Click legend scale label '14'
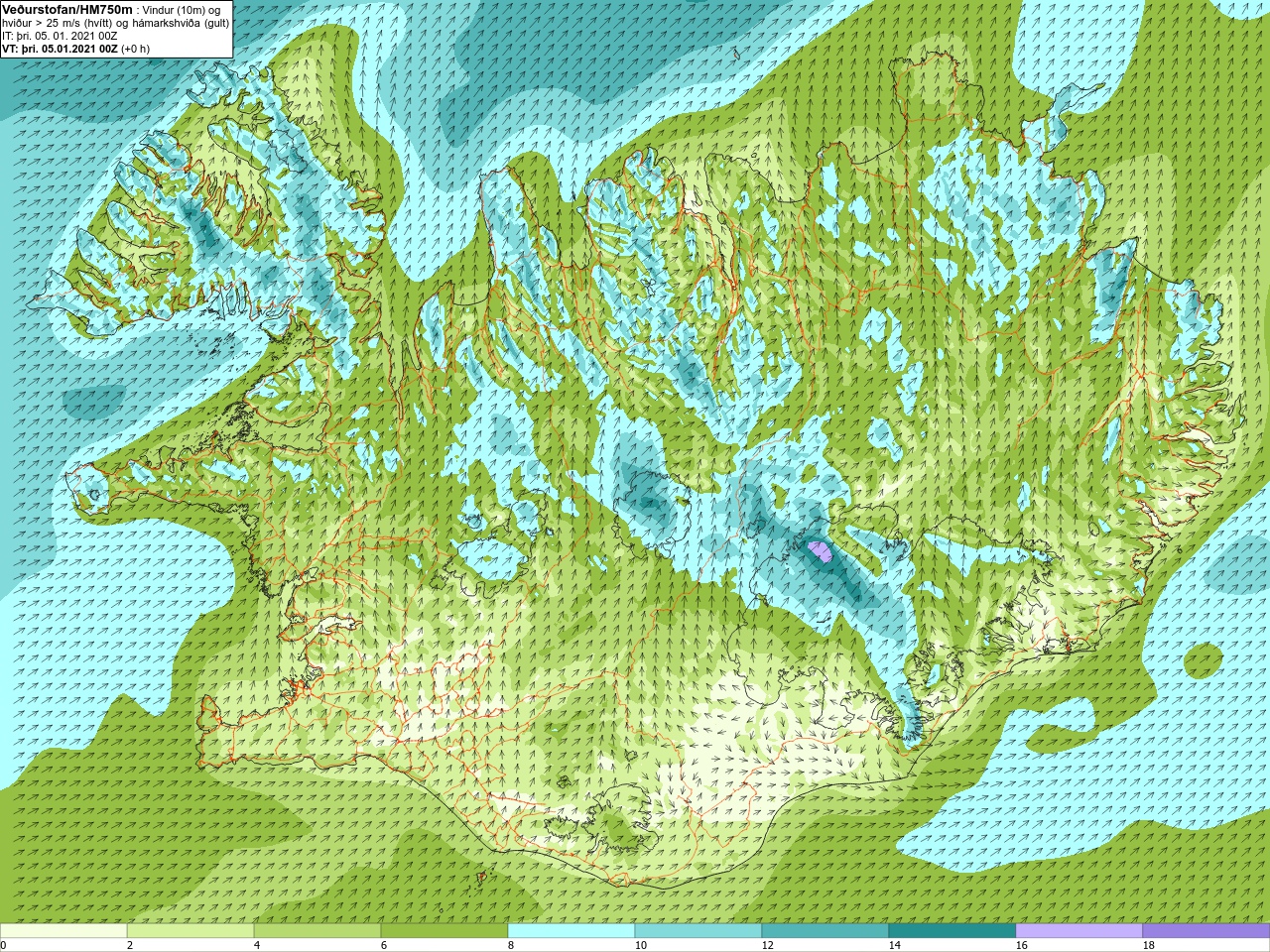Screen dimensions: 1270x952 click(894, 946)
